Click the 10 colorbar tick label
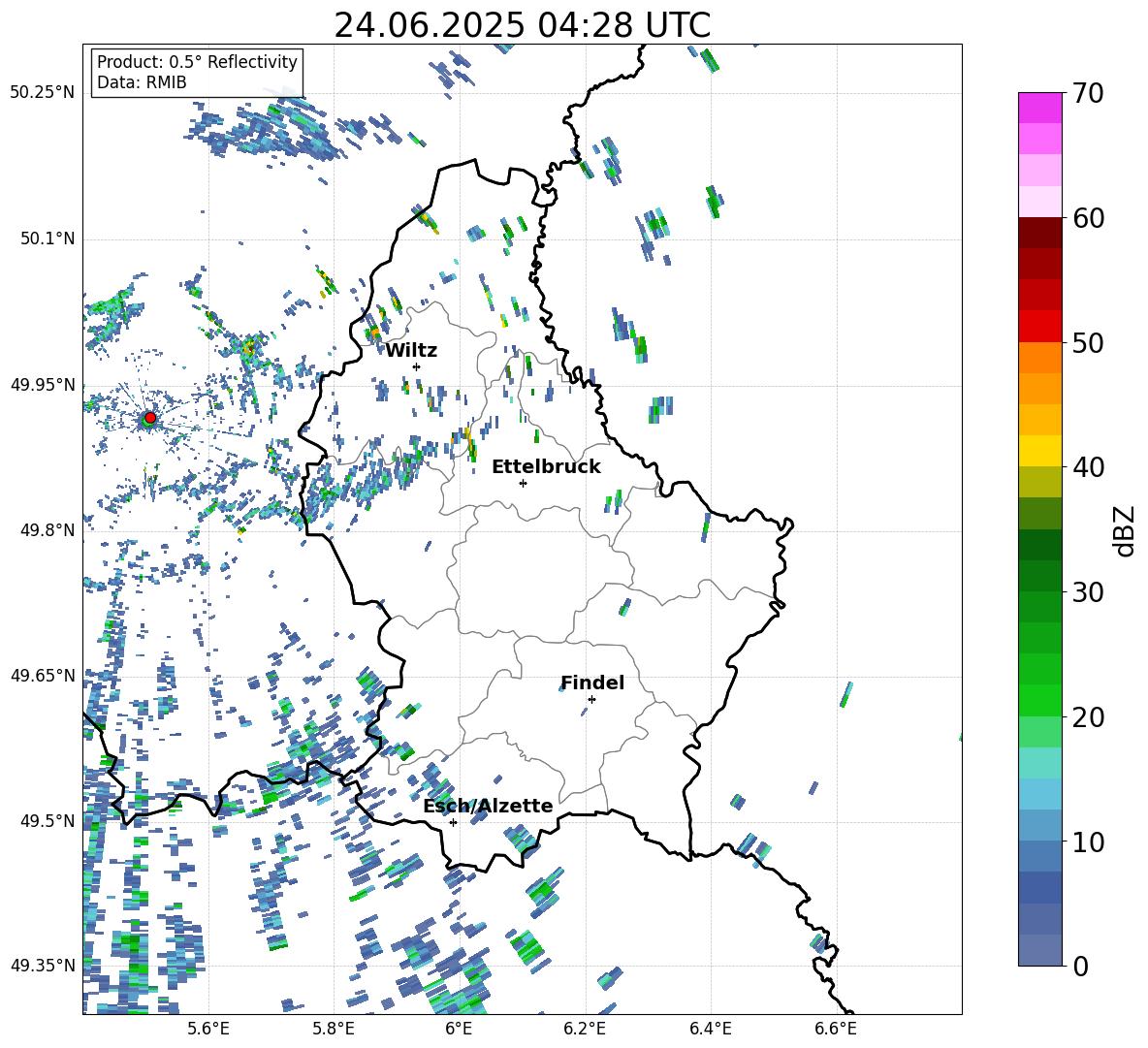Viewport: 1148px width, 1048px height. point(1088,842)
